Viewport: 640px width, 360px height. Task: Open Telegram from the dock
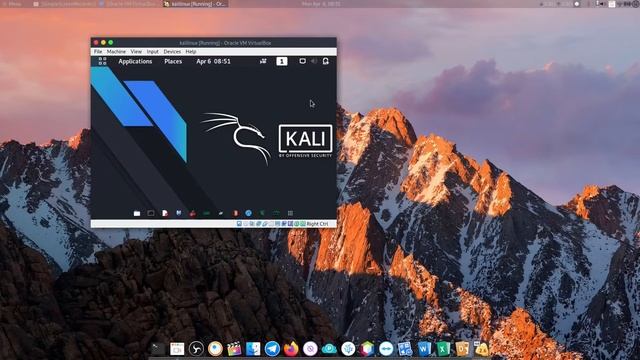272,349
